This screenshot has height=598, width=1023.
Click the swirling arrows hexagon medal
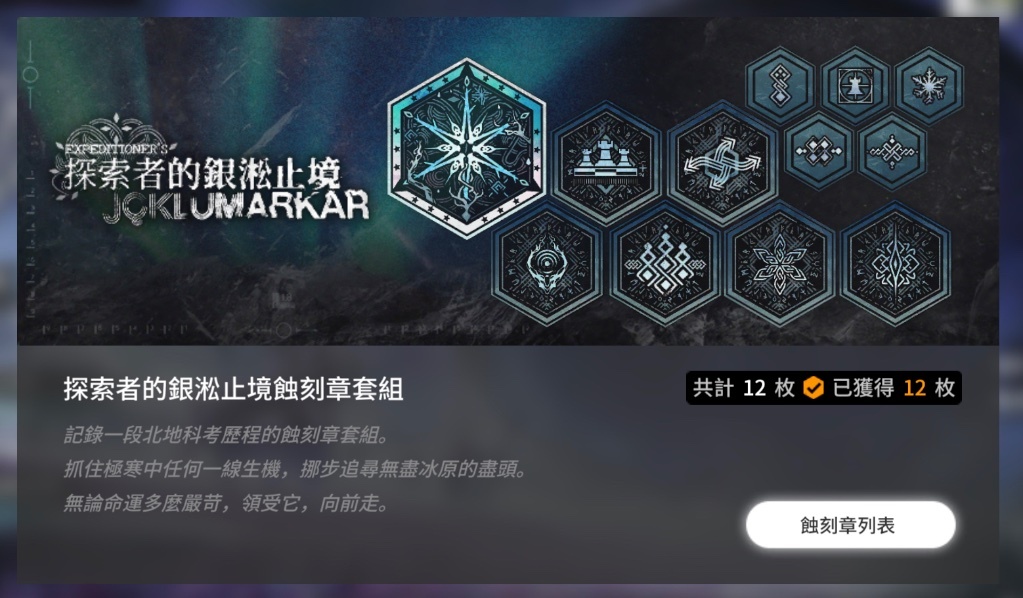722,163
